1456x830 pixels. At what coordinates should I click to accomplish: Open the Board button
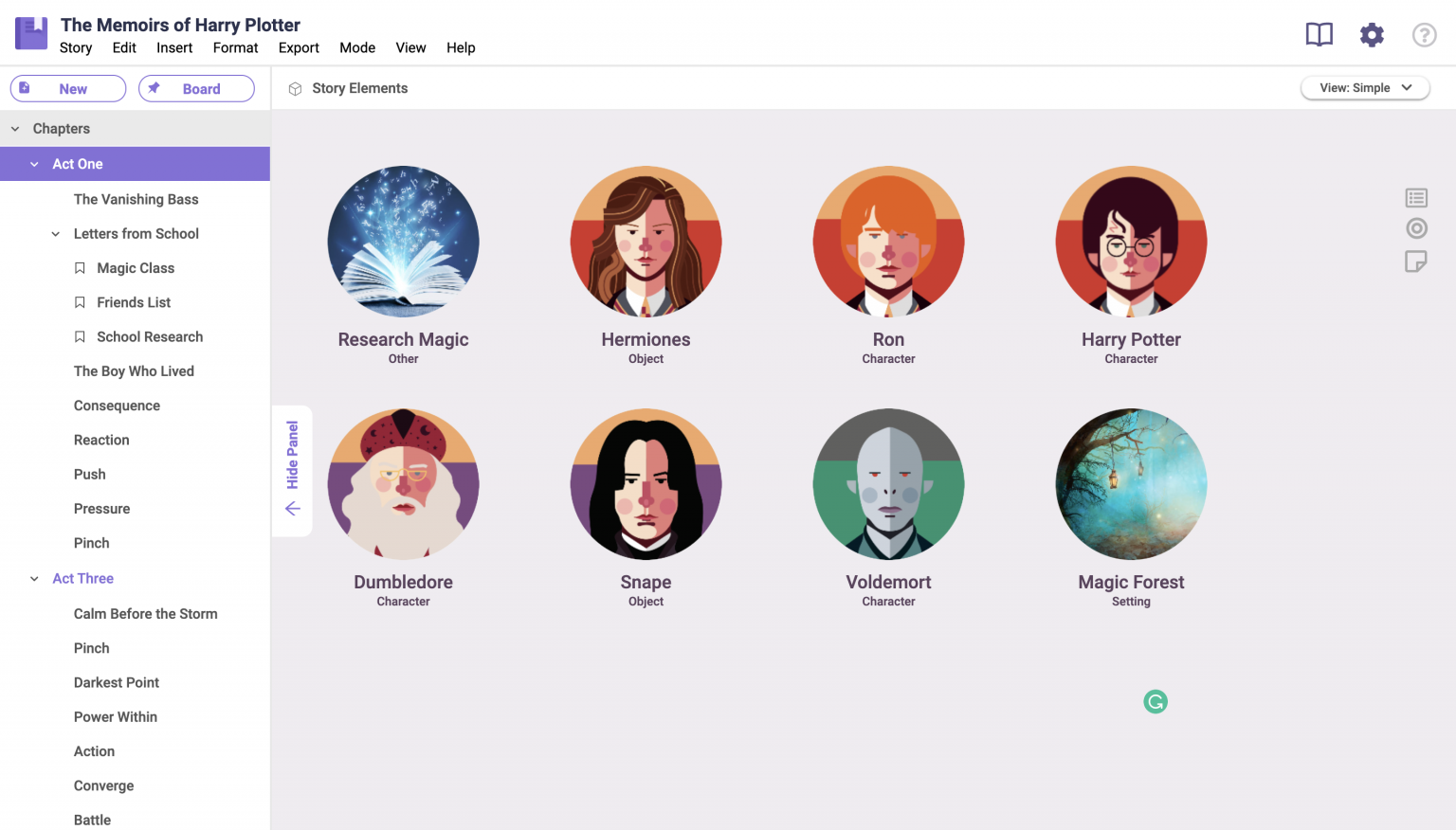(x=196, y=89)
